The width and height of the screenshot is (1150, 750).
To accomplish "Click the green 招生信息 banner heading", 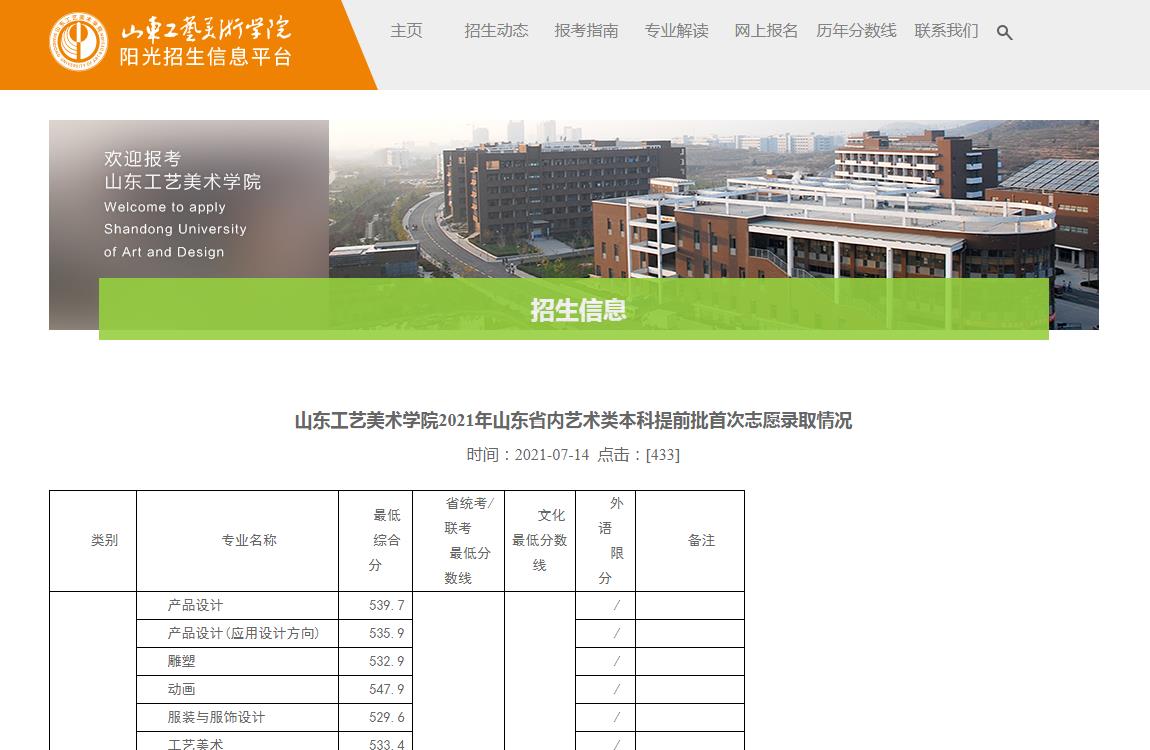I will [x=578, y=310].
